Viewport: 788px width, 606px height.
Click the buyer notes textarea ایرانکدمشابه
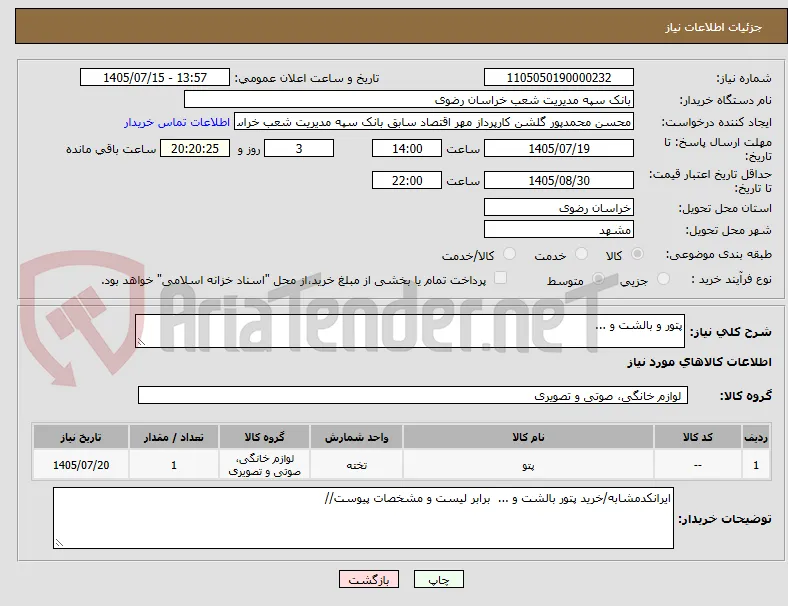363,518
